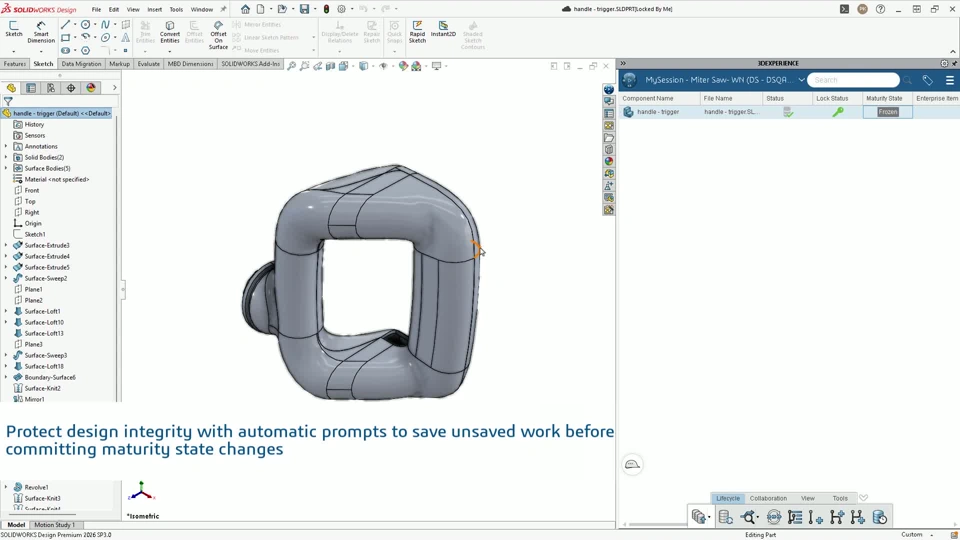The width and height of the screenshot is (960, 540).
Task: Select Material <not specified> tree item
Action: tap(56, 179)
